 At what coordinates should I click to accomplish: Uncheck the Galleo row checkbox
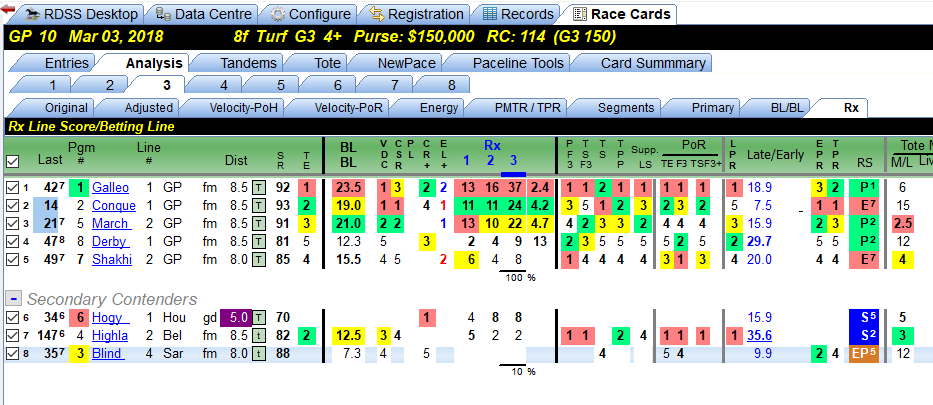11,188
